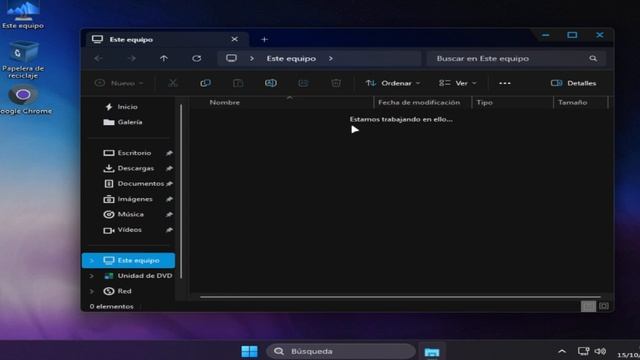Click the Búsqueda taskbar search box
Screen dimensions: 640x360
[x=341, y=351]
